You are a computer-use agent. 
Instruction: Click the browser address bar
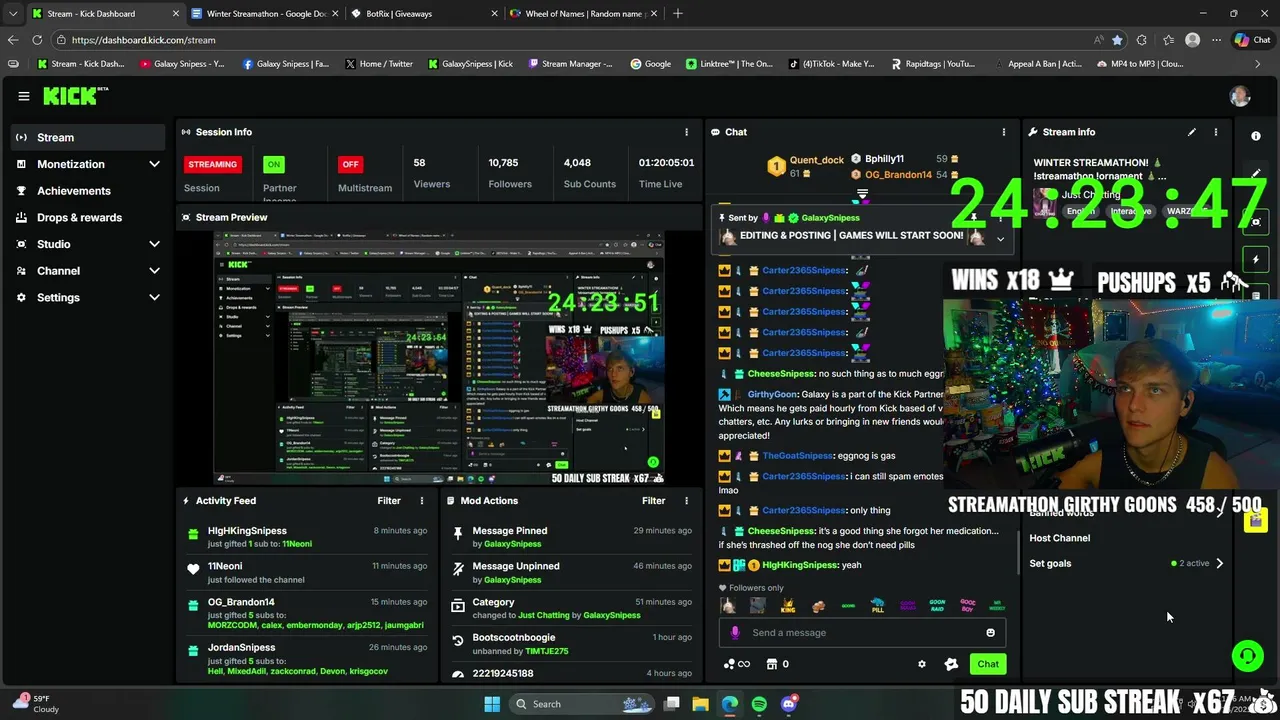[580, 40]
